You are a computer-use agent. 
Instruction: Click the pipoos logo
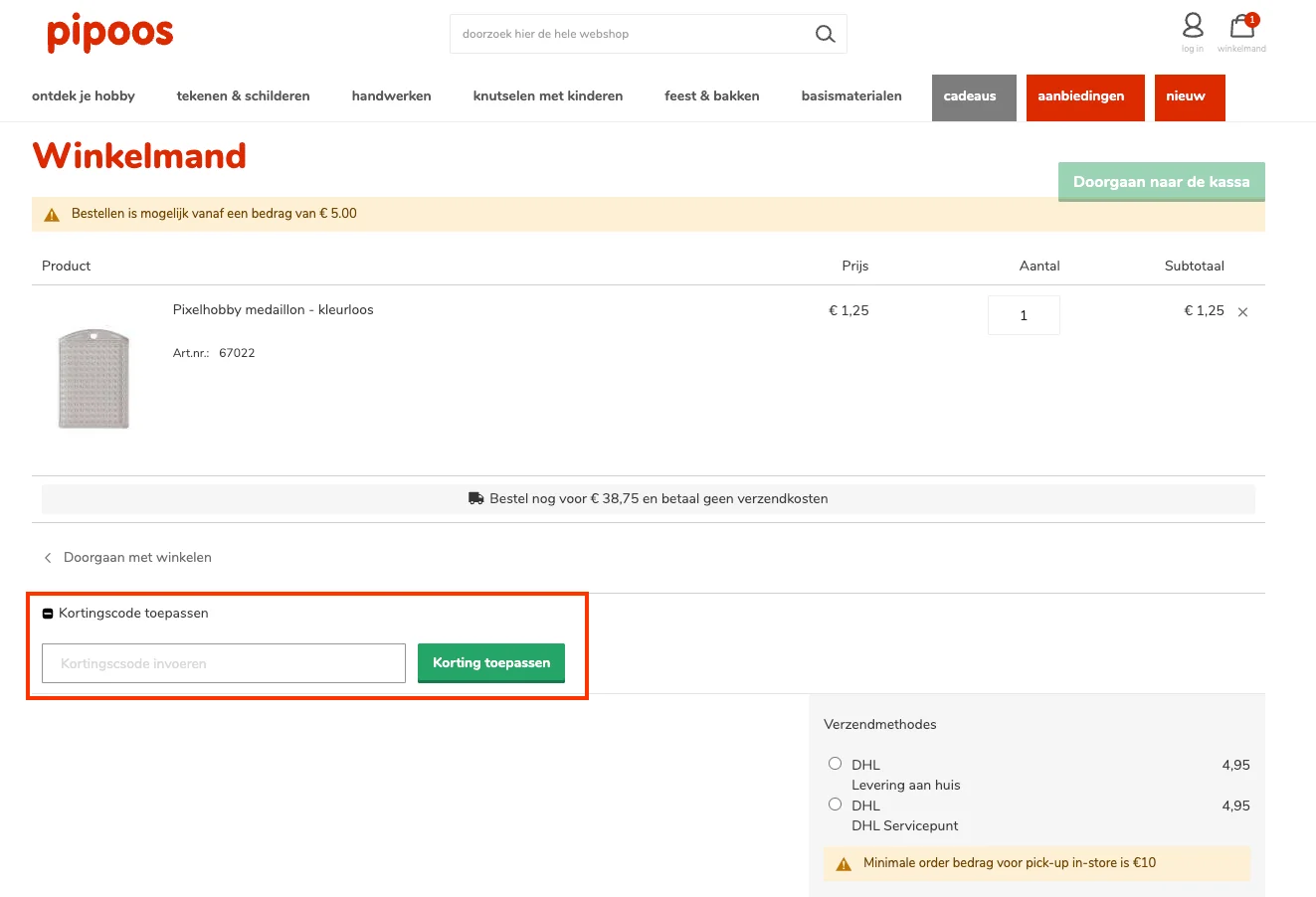tap(109, 34)
